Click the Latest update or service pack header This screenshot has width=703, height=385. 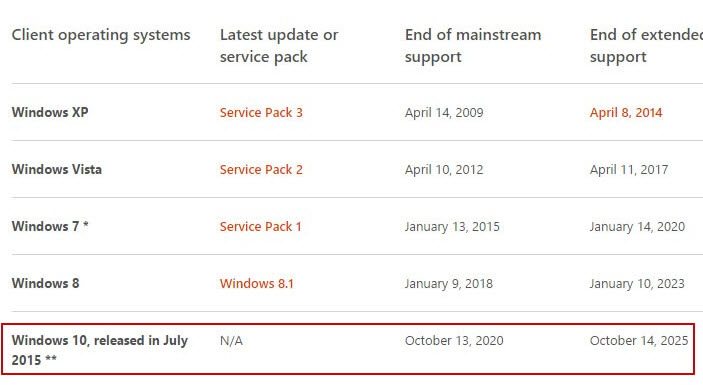pos(279,46)
